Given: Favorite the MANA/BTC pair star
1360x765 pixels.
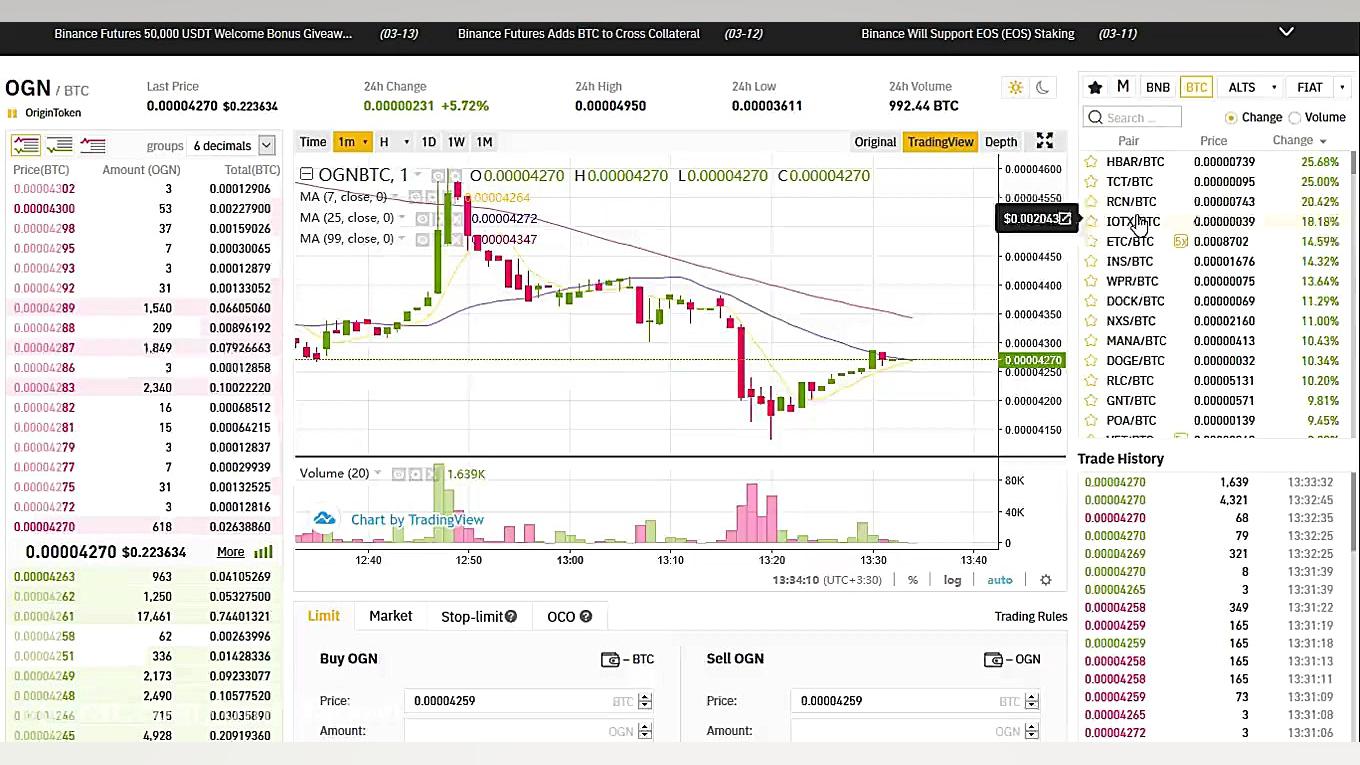Looking at the screenshot, I should coord(1091,340).
